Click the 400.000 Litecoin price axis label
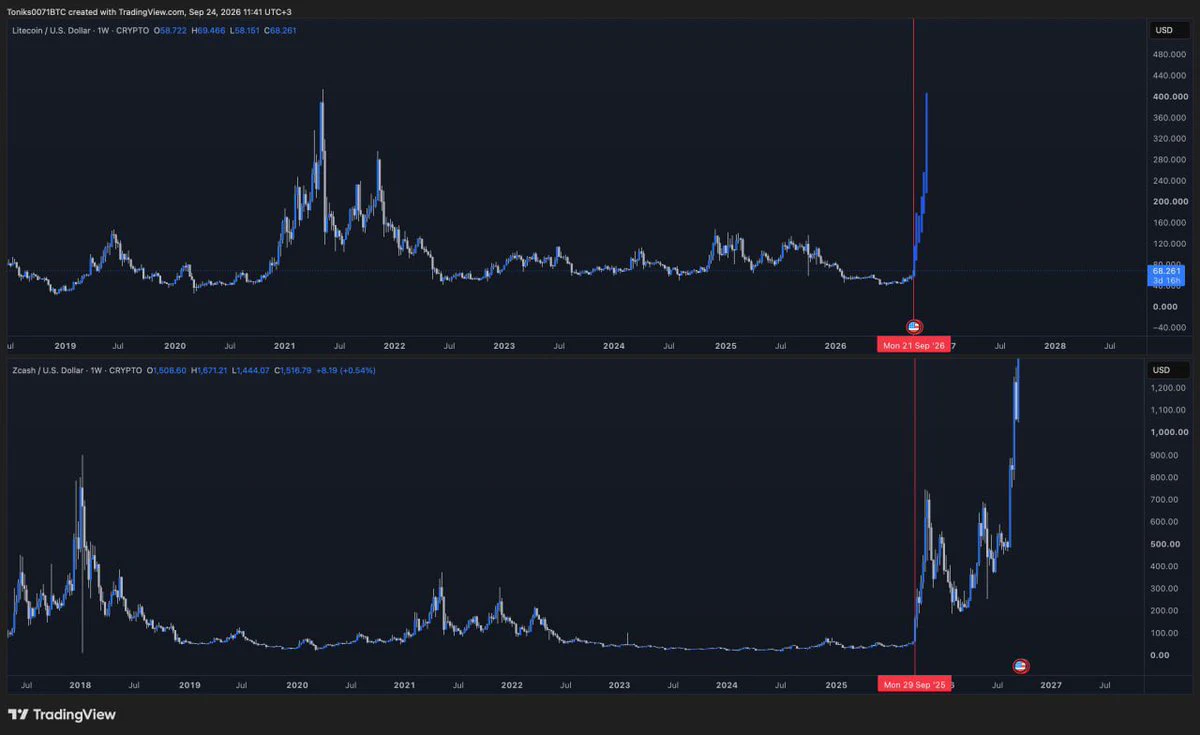Viewport: 1200px width, 735px height. click(x=1168, y=97)
